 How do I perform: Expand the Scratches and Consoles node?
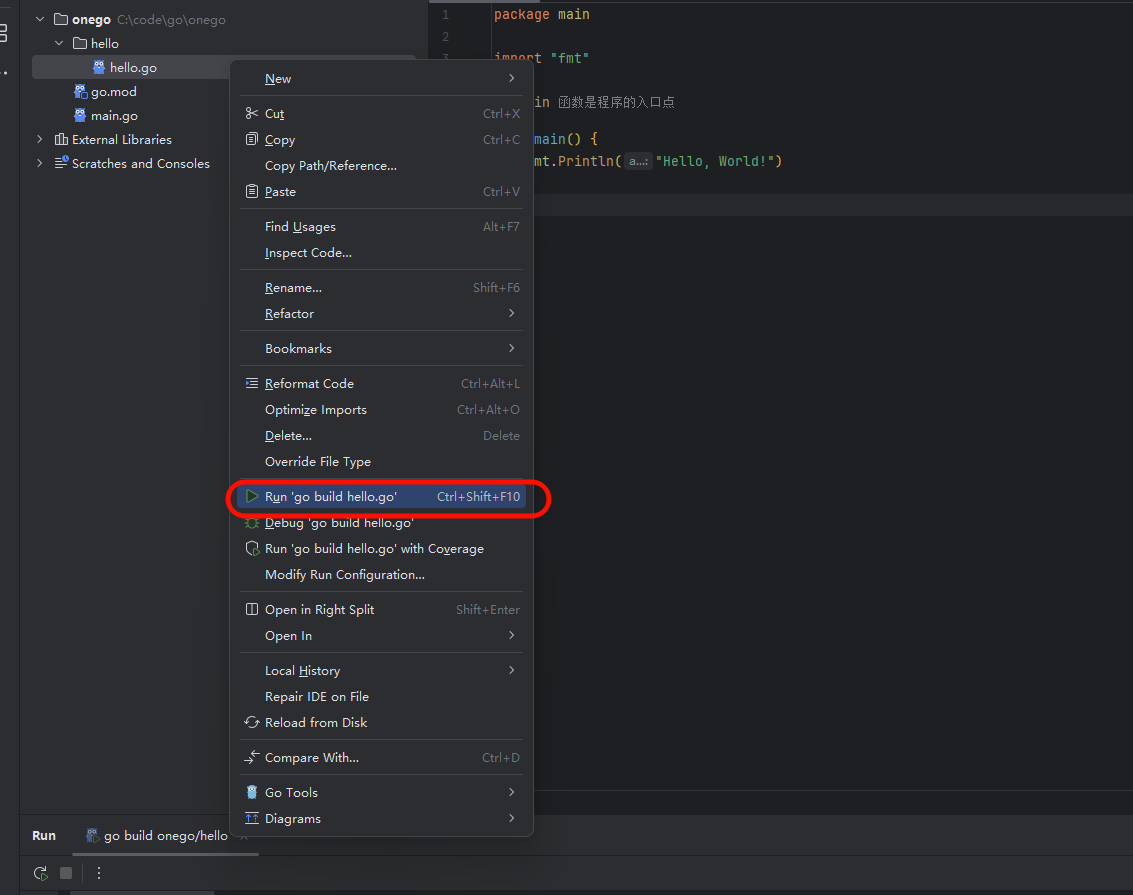(40, 163)
